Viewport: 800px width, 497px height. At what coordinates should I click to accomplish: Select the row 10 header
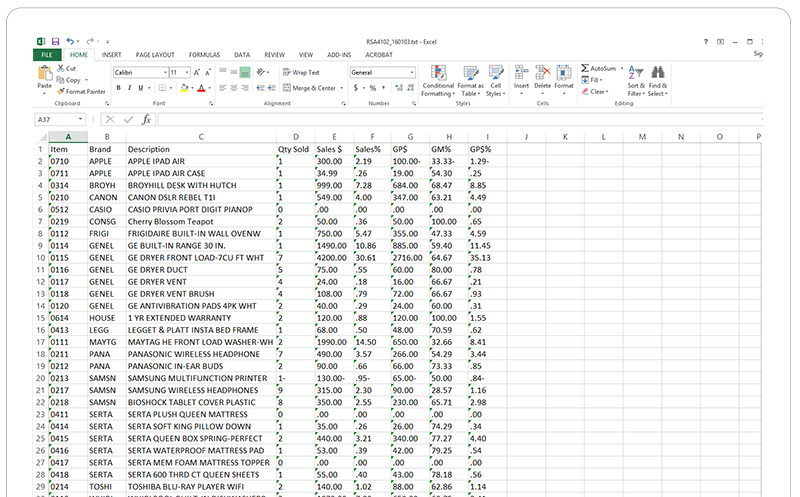41,258
